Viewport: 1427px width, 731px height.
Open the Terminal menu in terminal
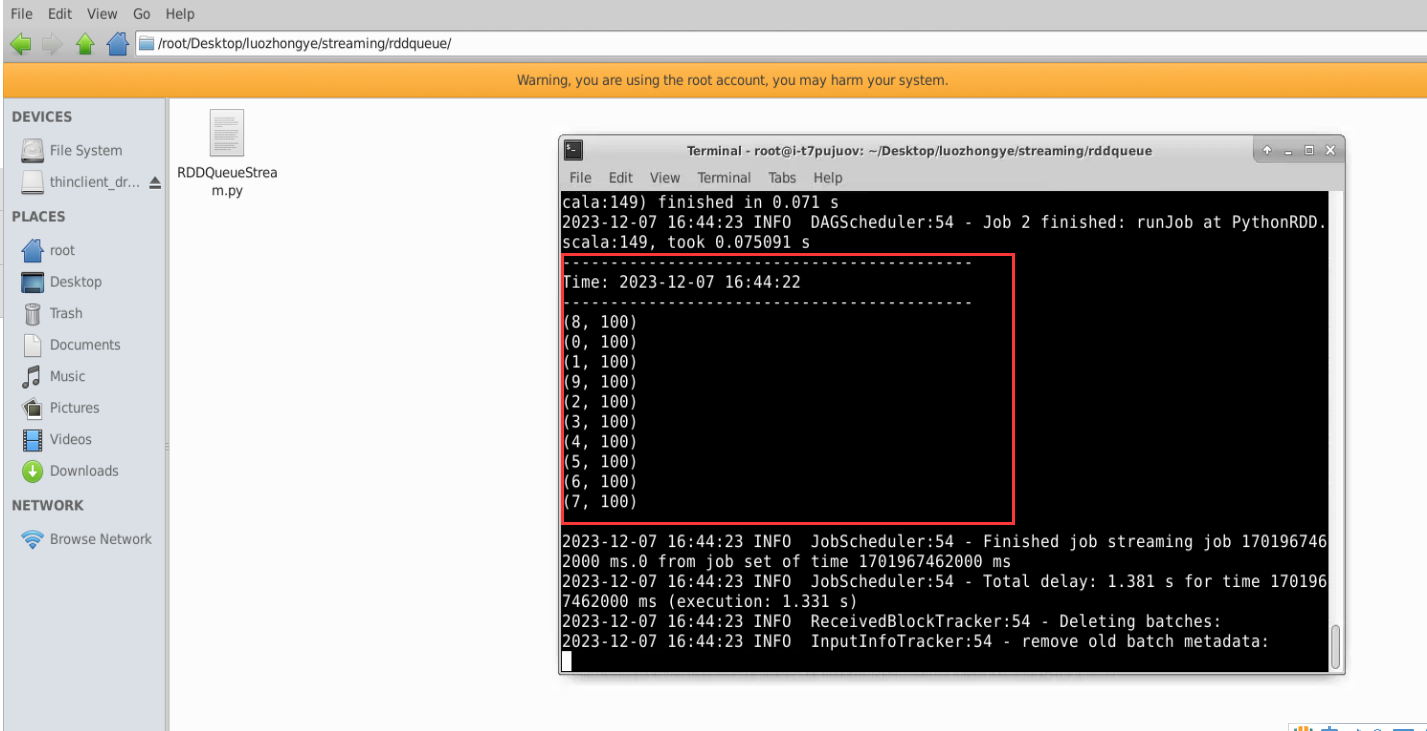(724, 178)
